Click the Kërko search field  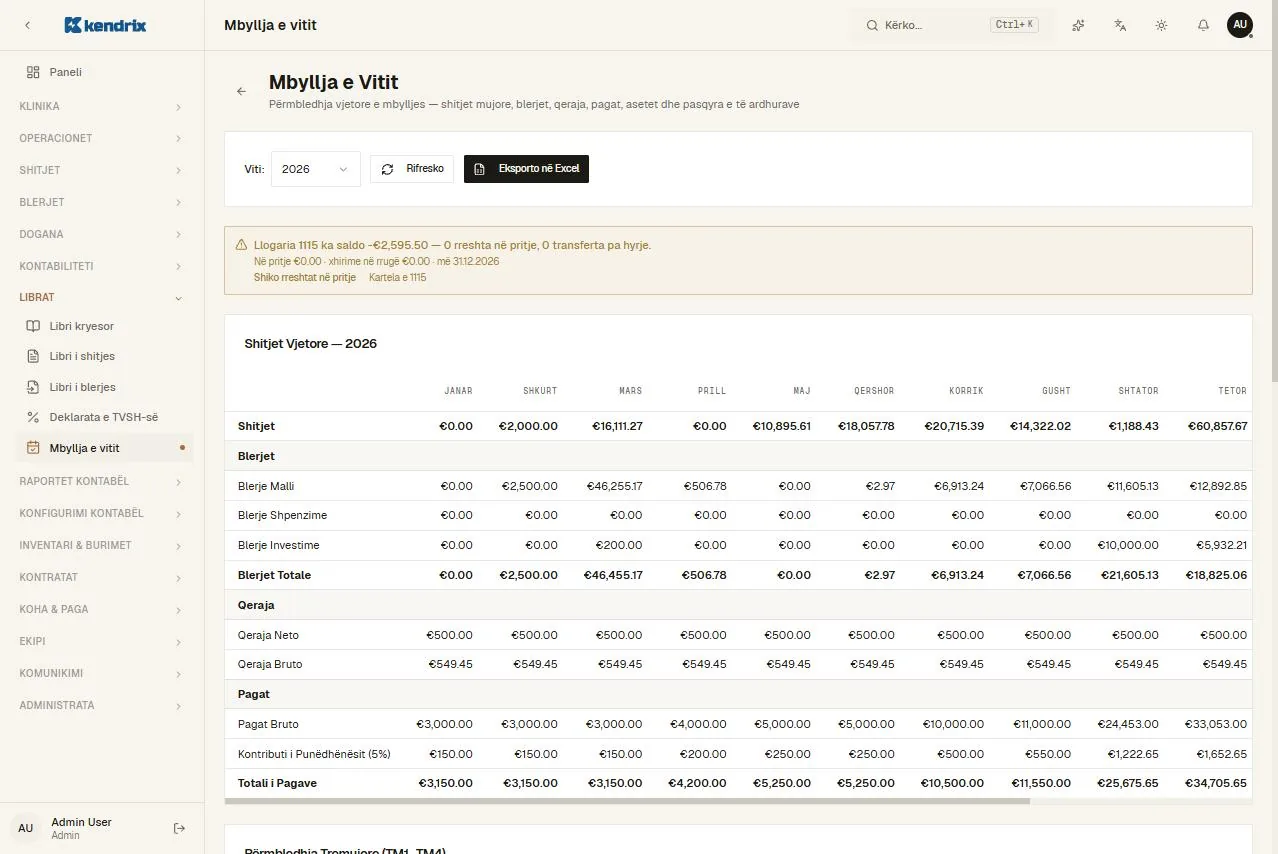(x=953, y=25)
